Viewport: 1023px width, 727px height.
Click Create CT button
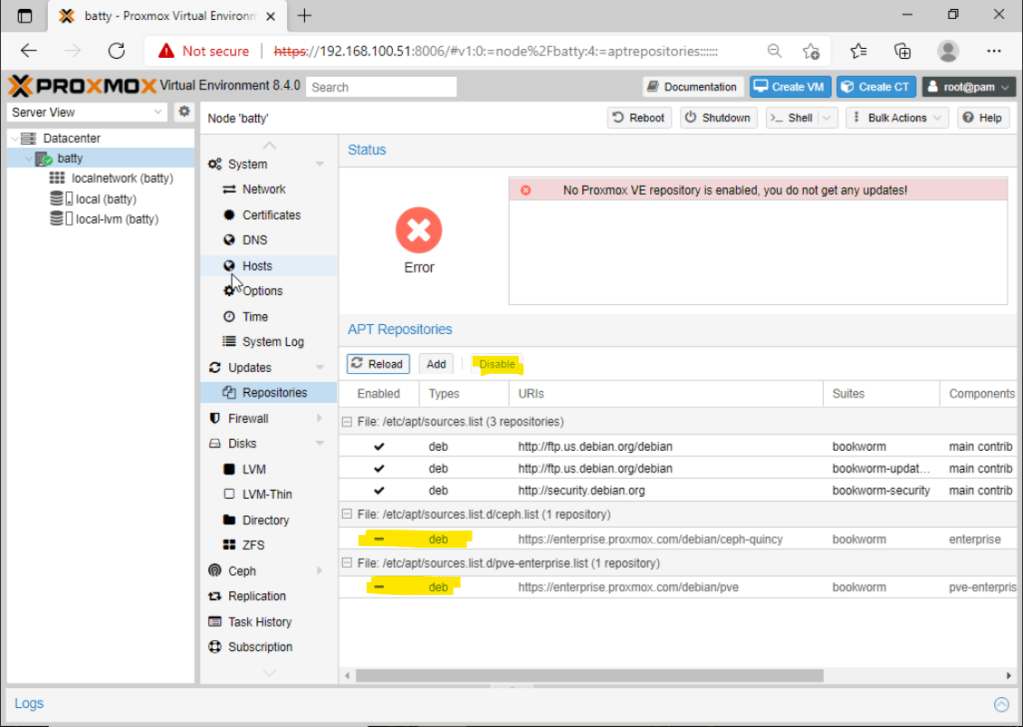click(876, 87)
